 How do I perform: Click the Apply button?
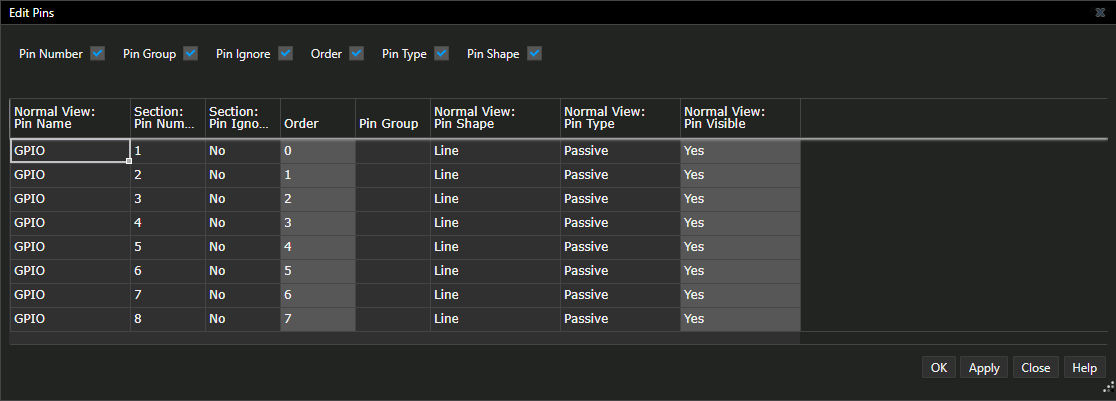984,368
